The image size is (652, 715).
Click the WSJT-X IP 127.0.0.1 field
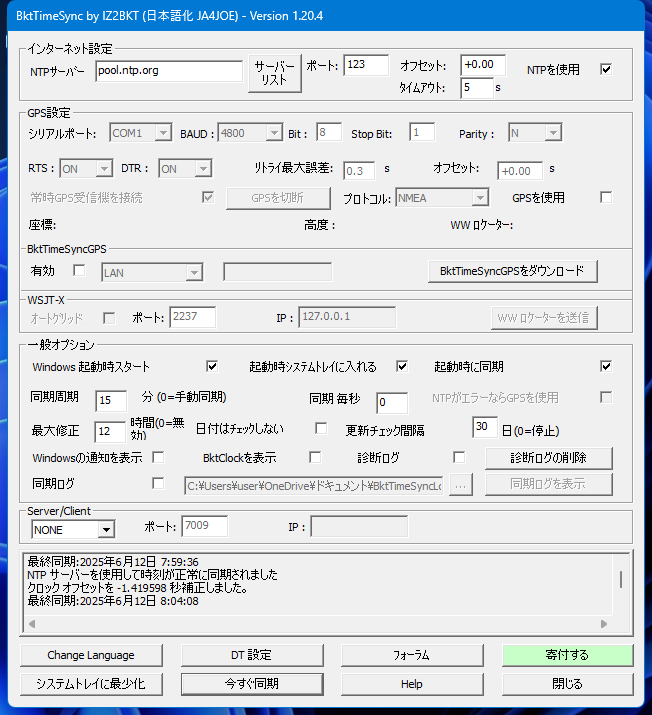click(347, 317)
